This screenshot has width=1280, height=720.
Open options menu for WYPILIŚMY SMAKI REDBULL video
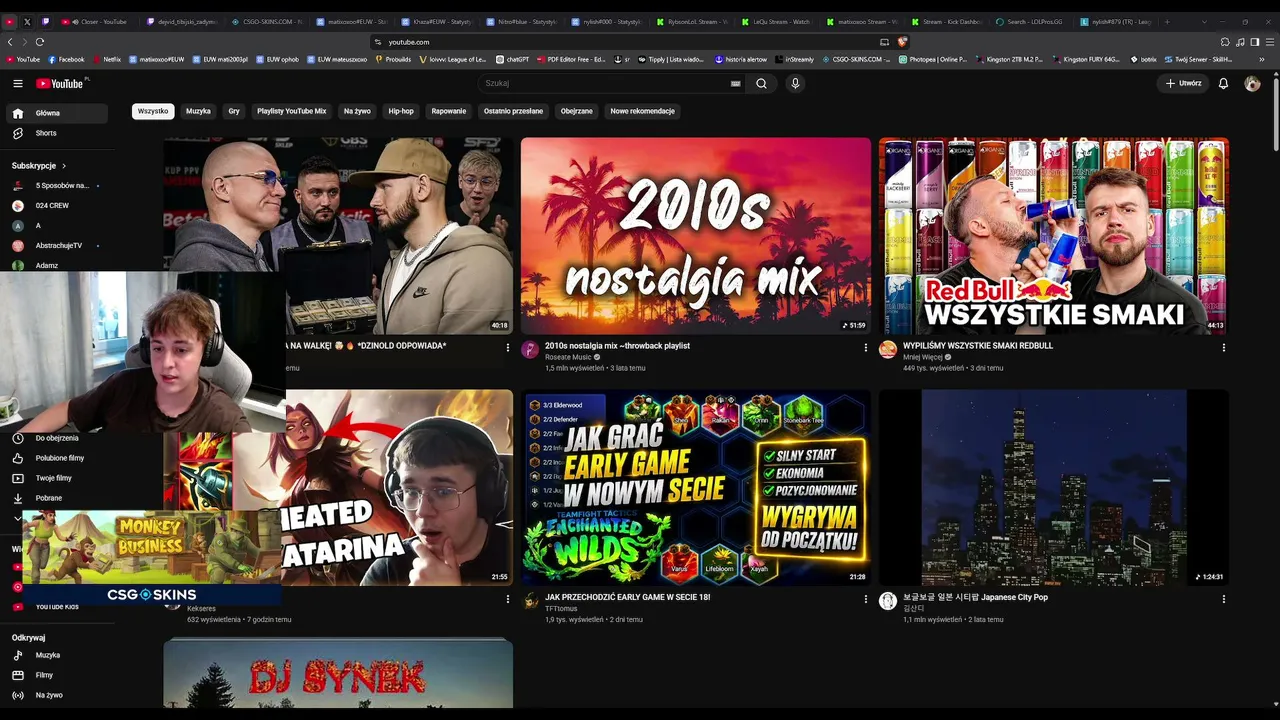point(1224,348)
